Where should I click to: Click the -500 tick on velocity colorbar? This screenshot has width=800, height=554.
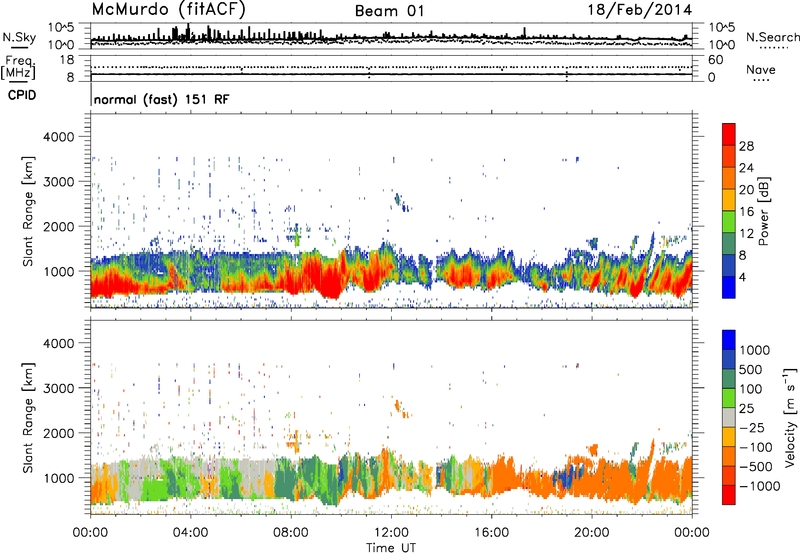pyautogui.click(x=756, y=466)
